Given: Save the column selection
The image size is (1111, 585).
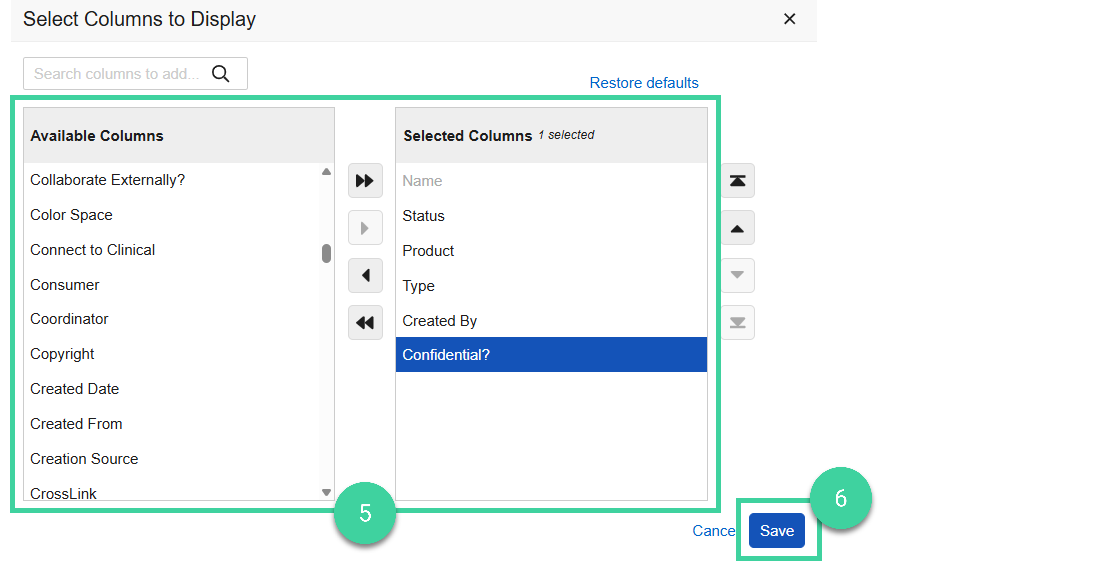Looking at the screenshot, I should [777, 530].
